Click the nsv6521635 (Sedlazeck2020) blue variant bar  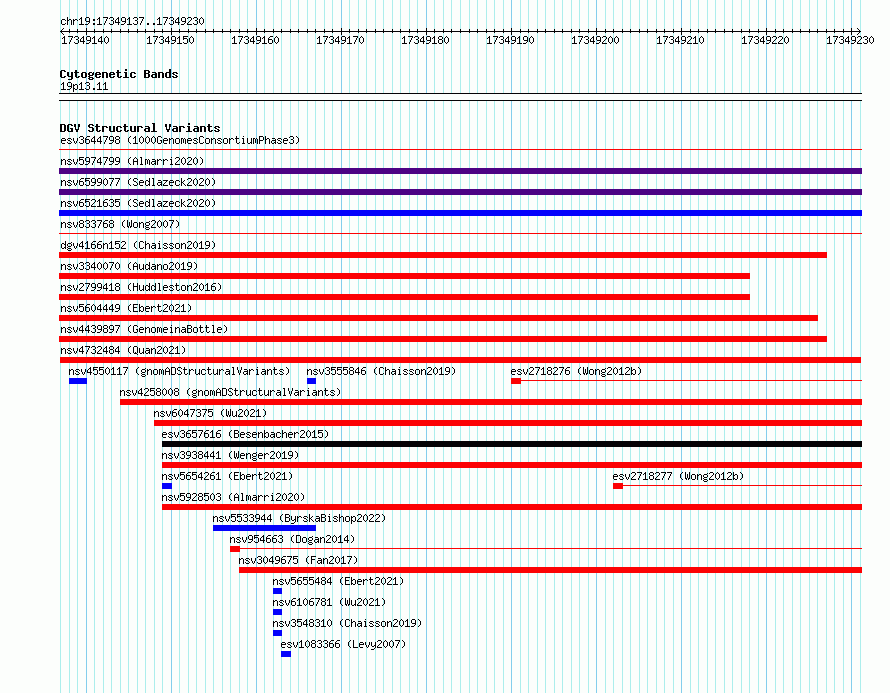click(x=460, y=213)
